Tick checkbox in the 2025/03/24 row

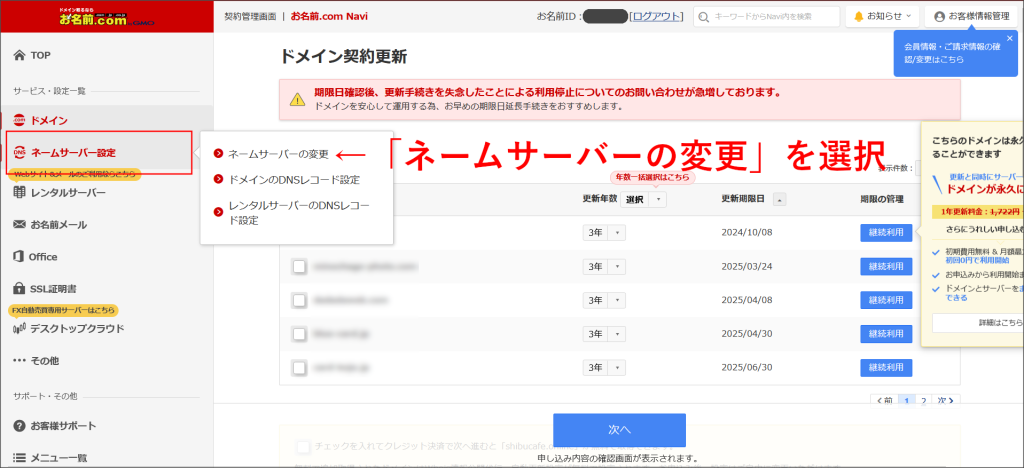click(299, 266)
